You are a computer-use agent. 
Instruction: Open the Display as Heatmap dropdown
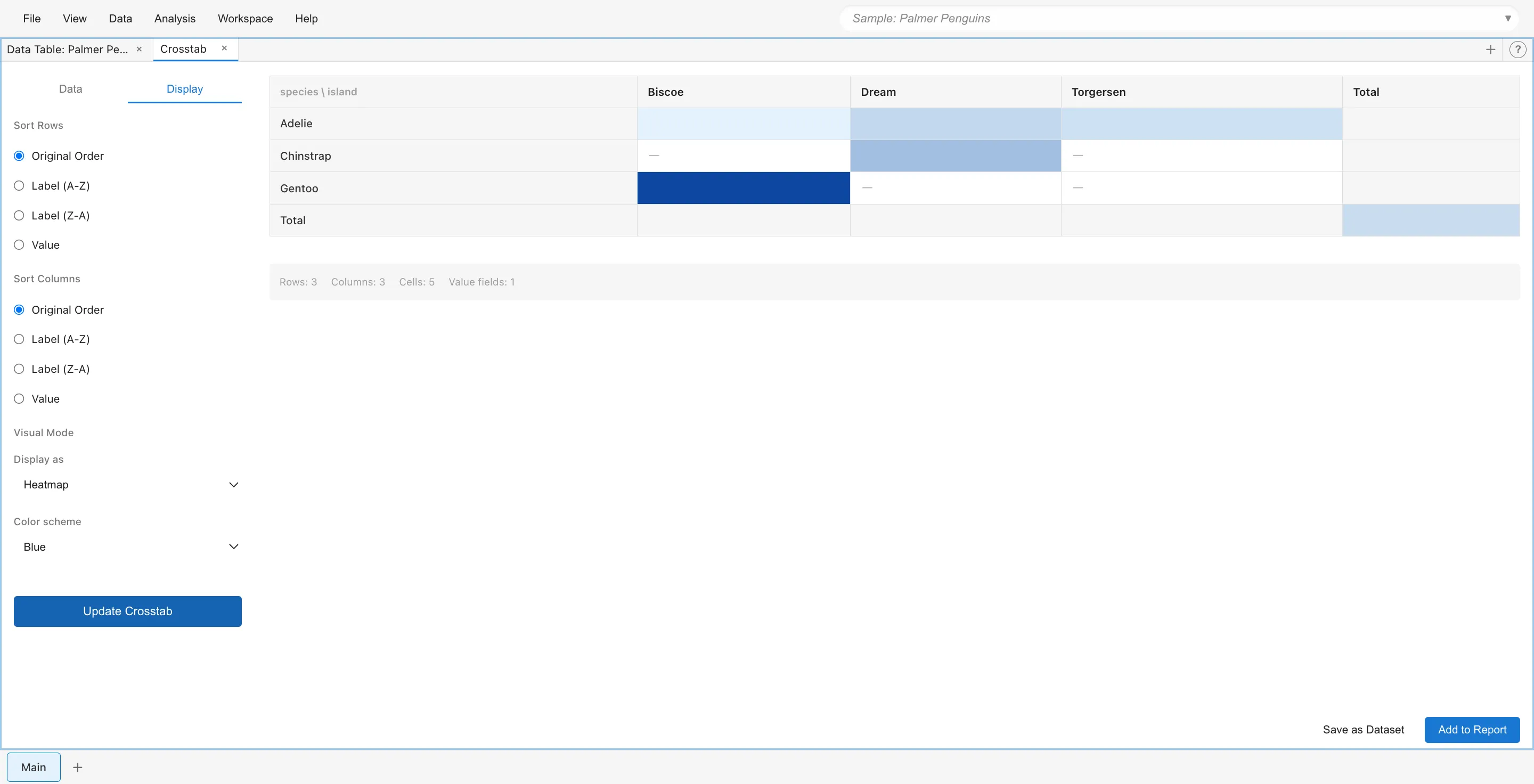coord(128,485)
